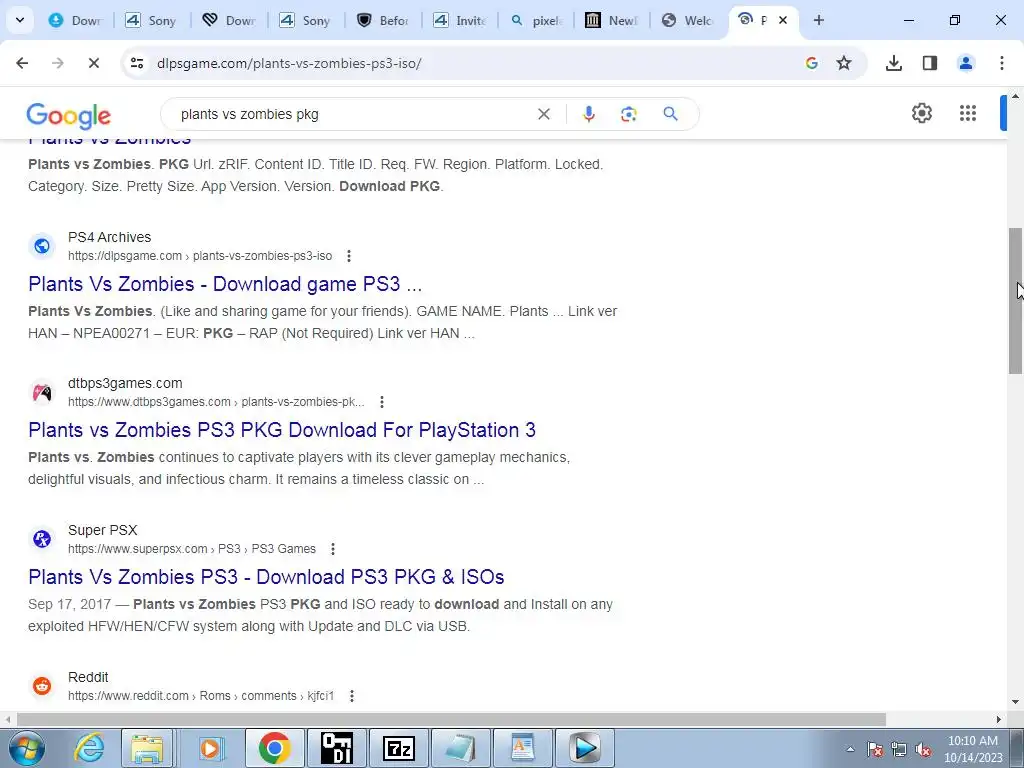The width and height of the screenshot is (1024, 768).
Task: Click the dlpsgame.com plants-vs-zombies-ps3-iso URL
Action: (x=200, y=256)
